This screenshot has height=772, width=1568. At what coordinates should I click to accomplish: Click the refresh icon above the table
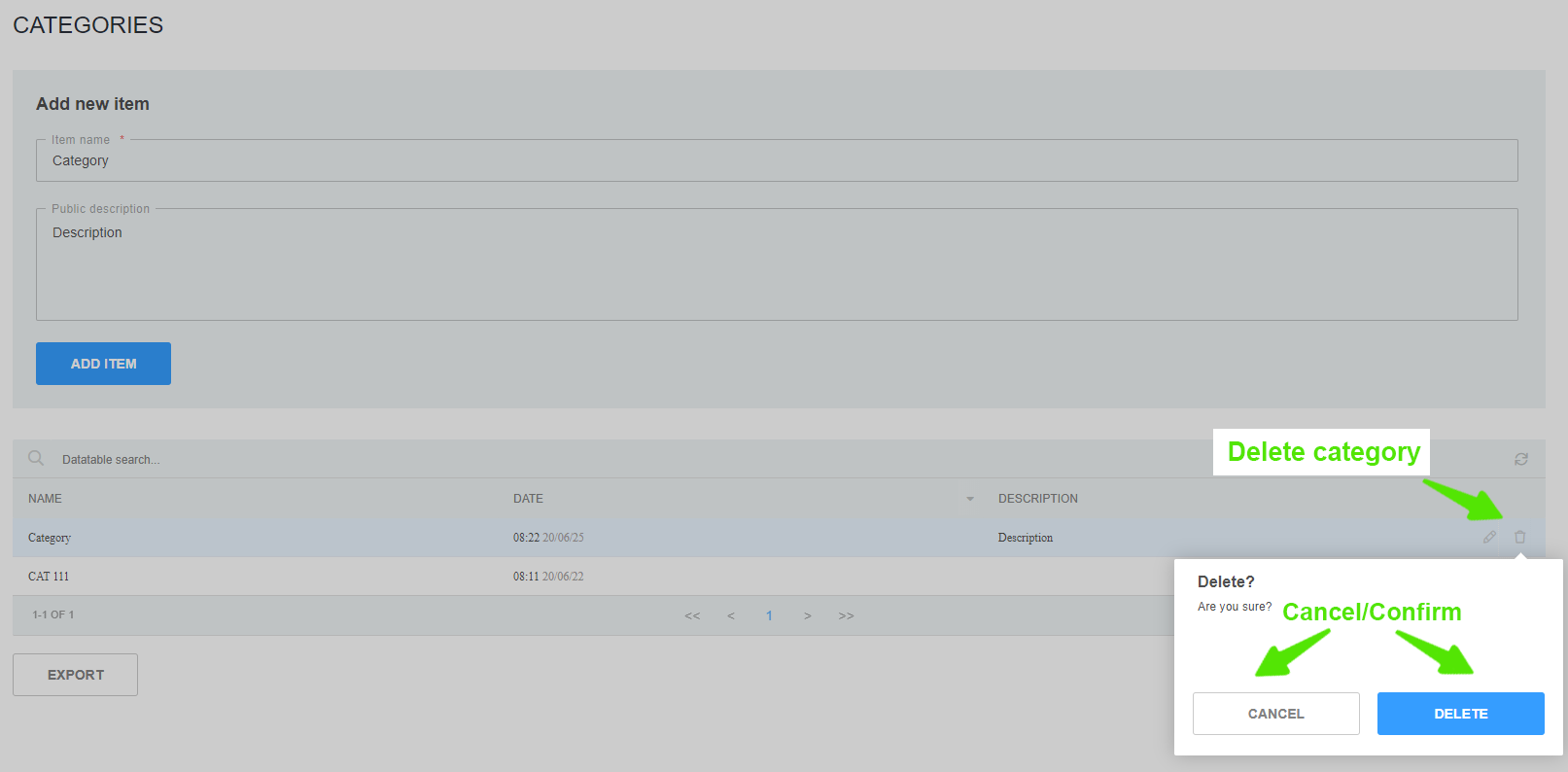coord(1520,459)
